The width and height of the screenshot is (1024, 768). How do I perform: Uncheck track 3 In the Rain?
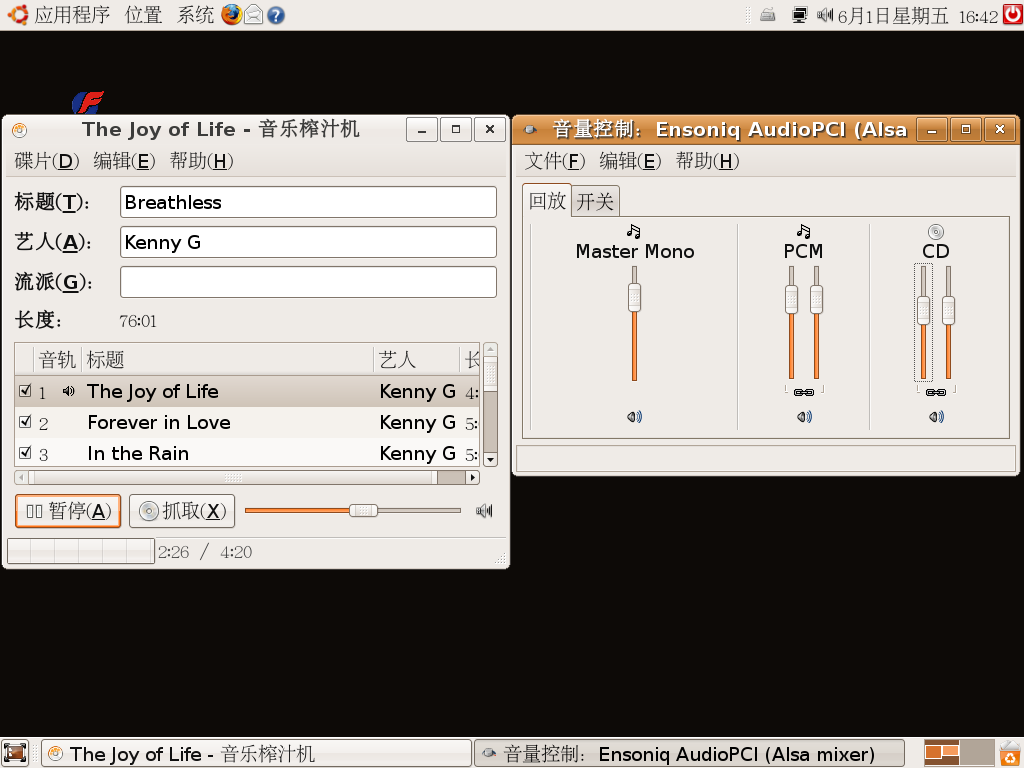pyautogui.click(x=25, y=453)
